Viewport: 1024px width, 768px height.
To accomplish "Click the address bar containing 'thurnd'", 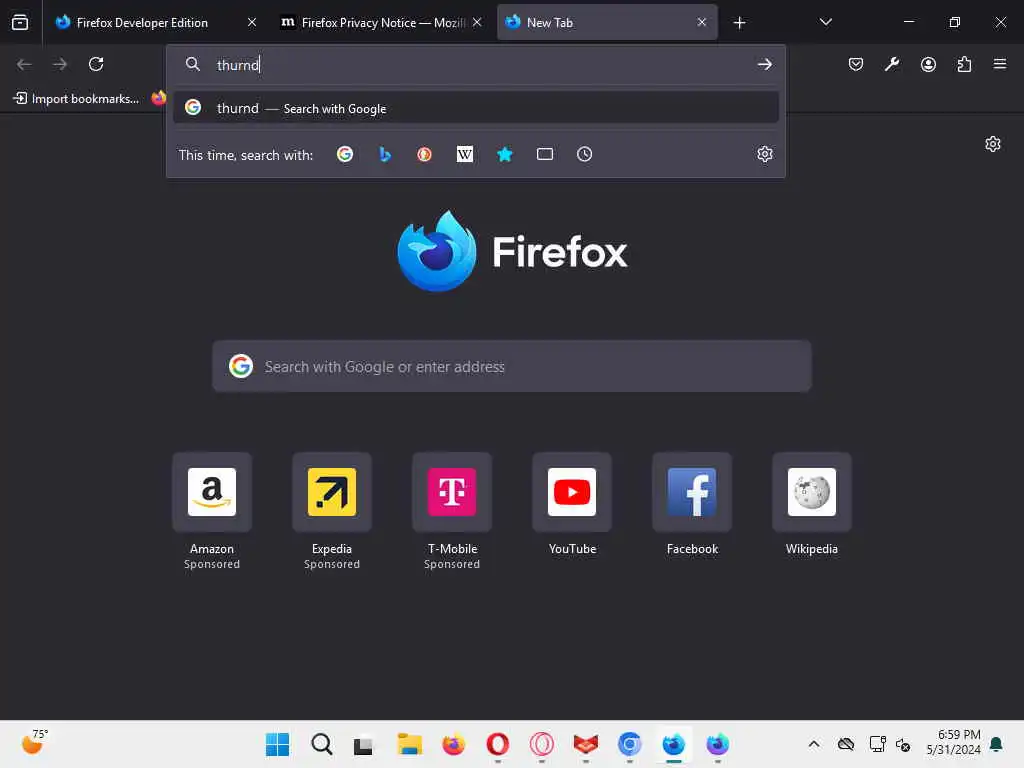I will point(475,65).
